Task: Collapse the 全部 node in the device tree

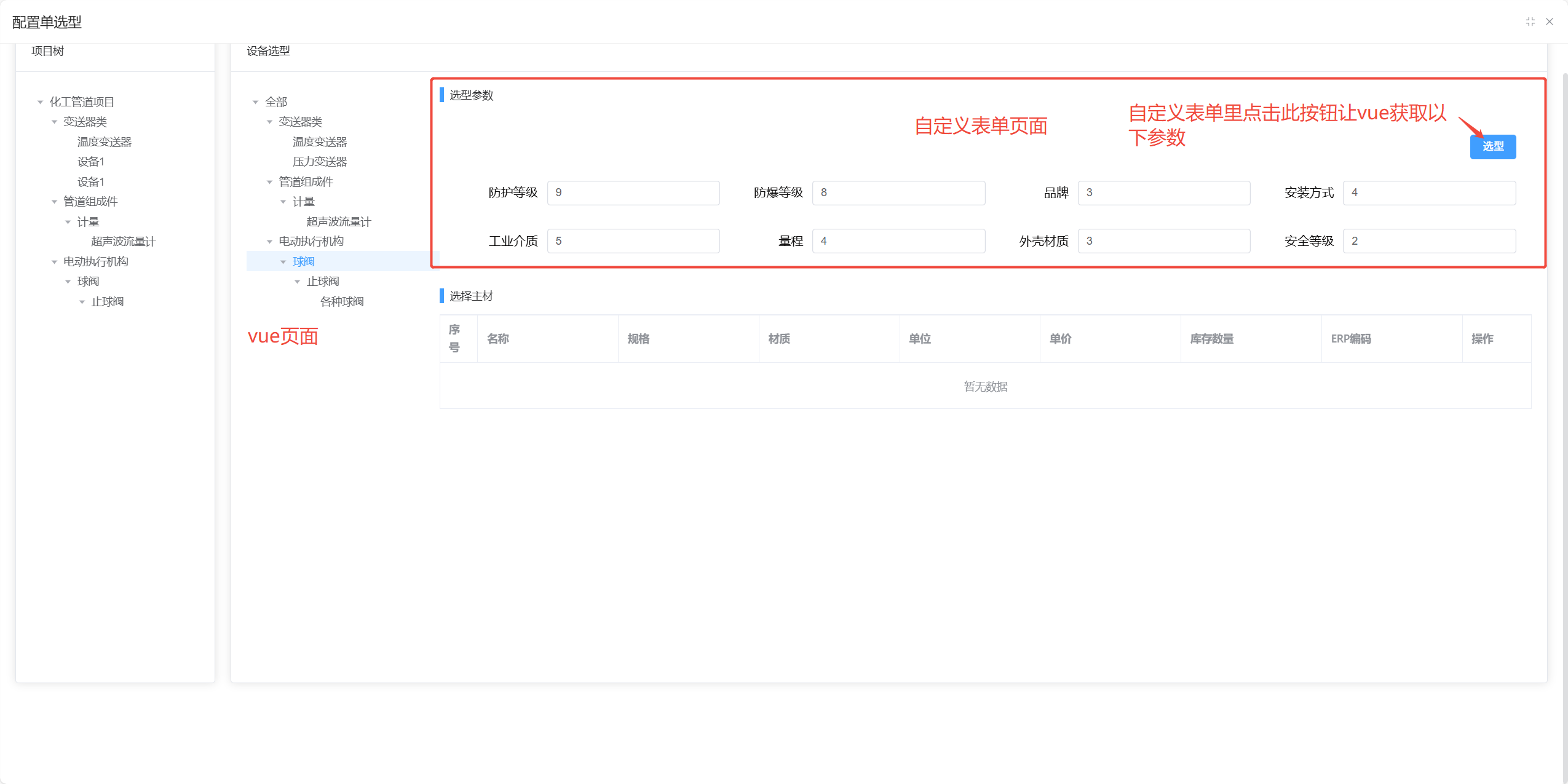Action: [x=255, y=102]
